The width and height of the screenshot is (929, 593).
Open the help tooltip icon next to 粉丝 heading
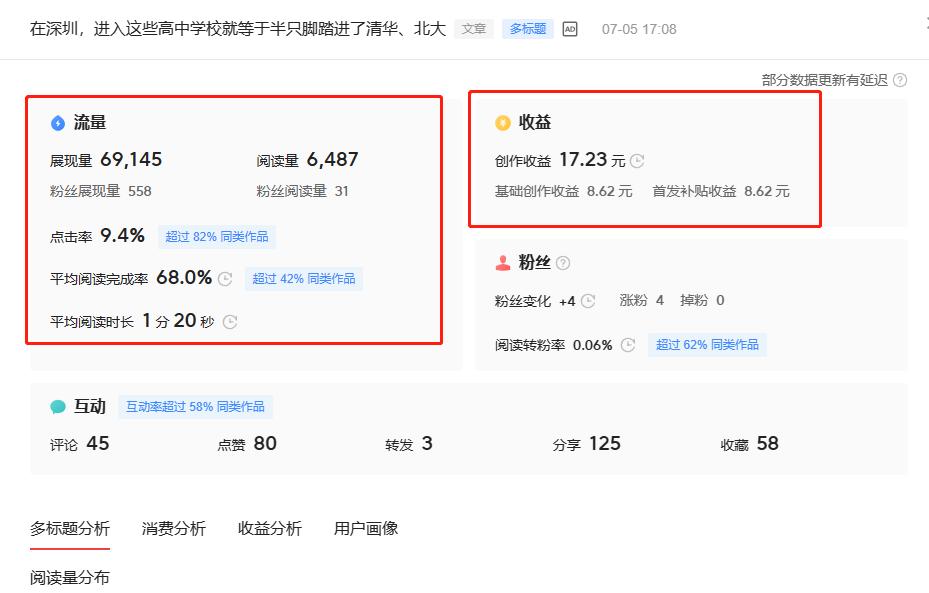click(x=563, y=262)
